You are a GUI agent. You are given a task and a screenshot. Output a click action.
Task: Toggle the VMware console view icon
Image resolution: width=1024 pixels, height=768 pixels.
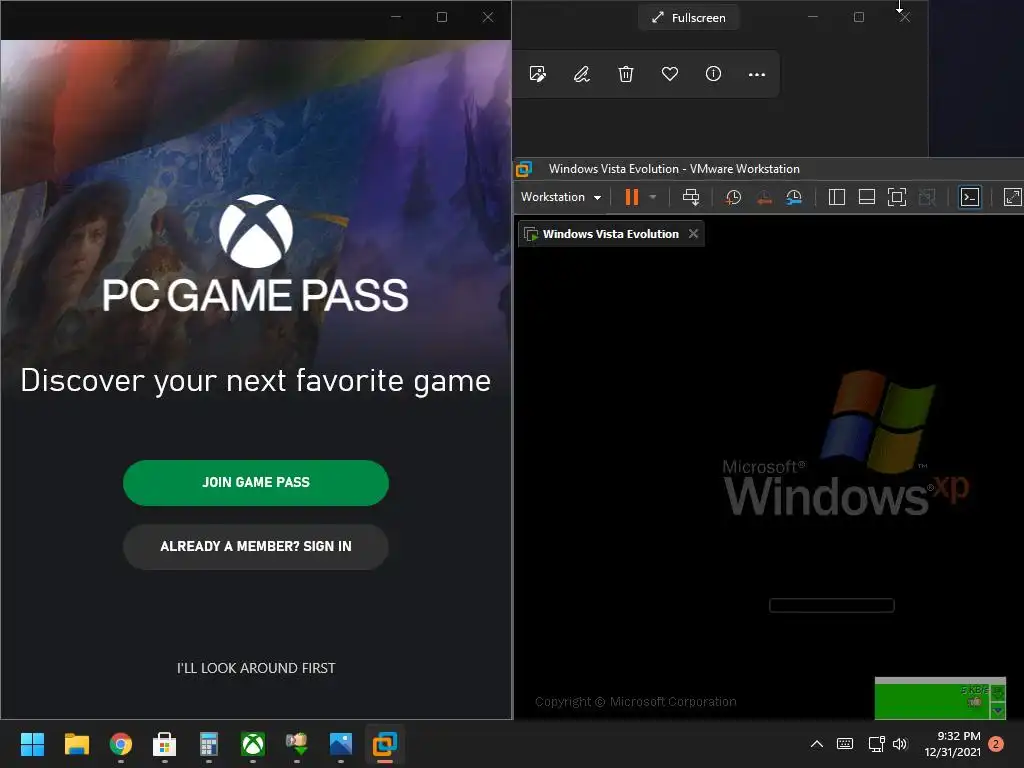pos(970,197)
